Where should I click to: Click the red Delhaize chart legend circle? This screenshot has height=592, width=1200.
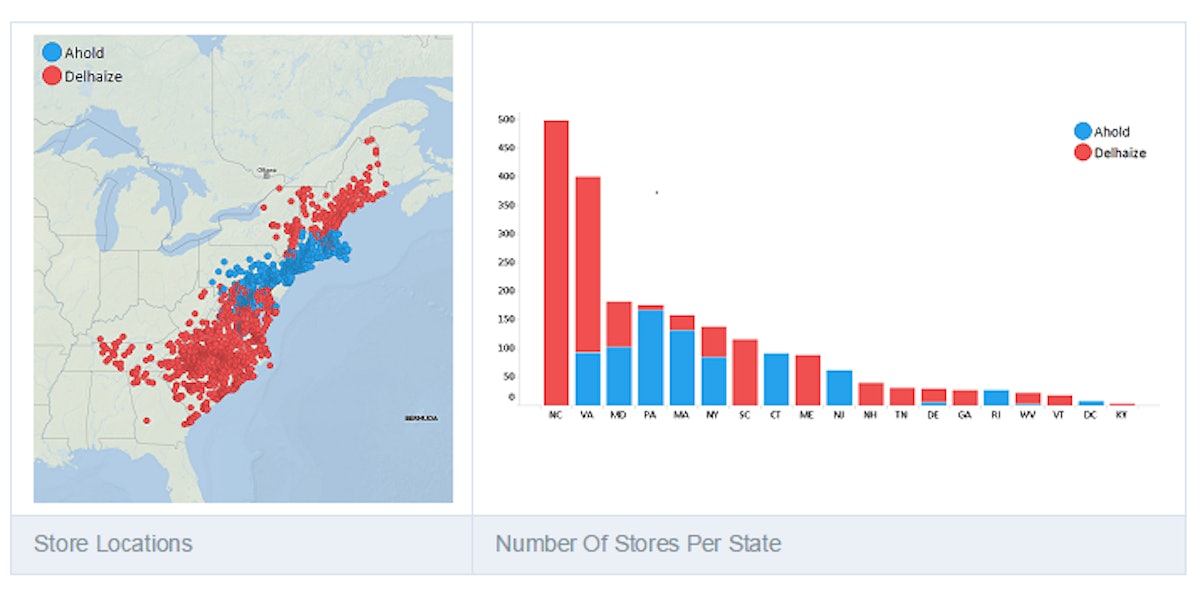coord(1082,152)
